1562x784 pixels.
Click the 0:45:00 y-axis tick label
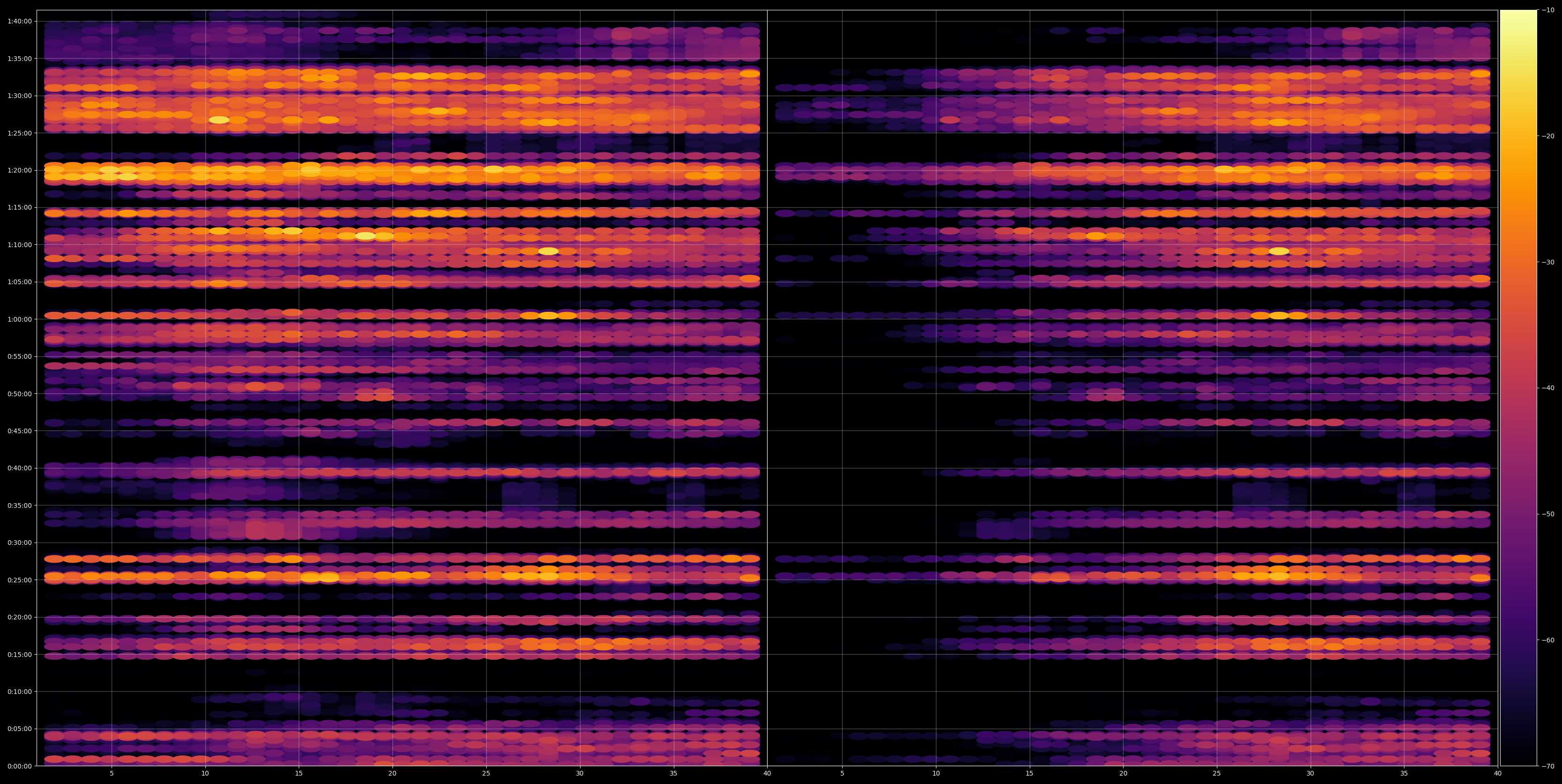coord(19,431)
